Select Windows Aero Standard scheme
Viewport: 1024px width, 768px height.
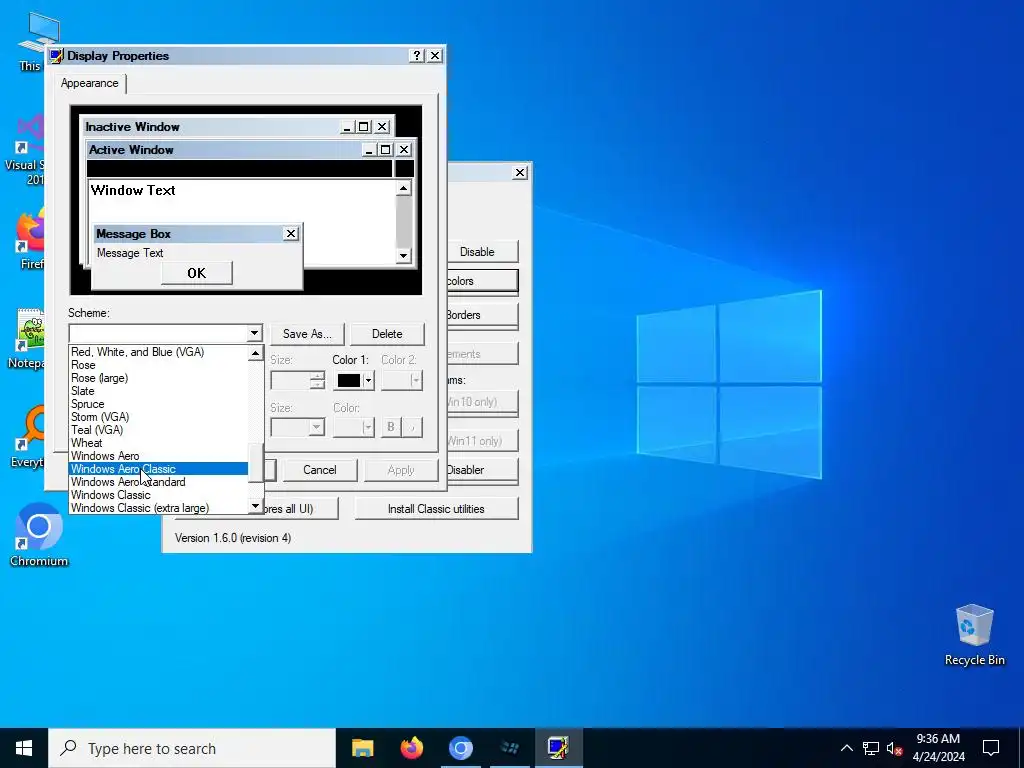click(x=158, y=482)
